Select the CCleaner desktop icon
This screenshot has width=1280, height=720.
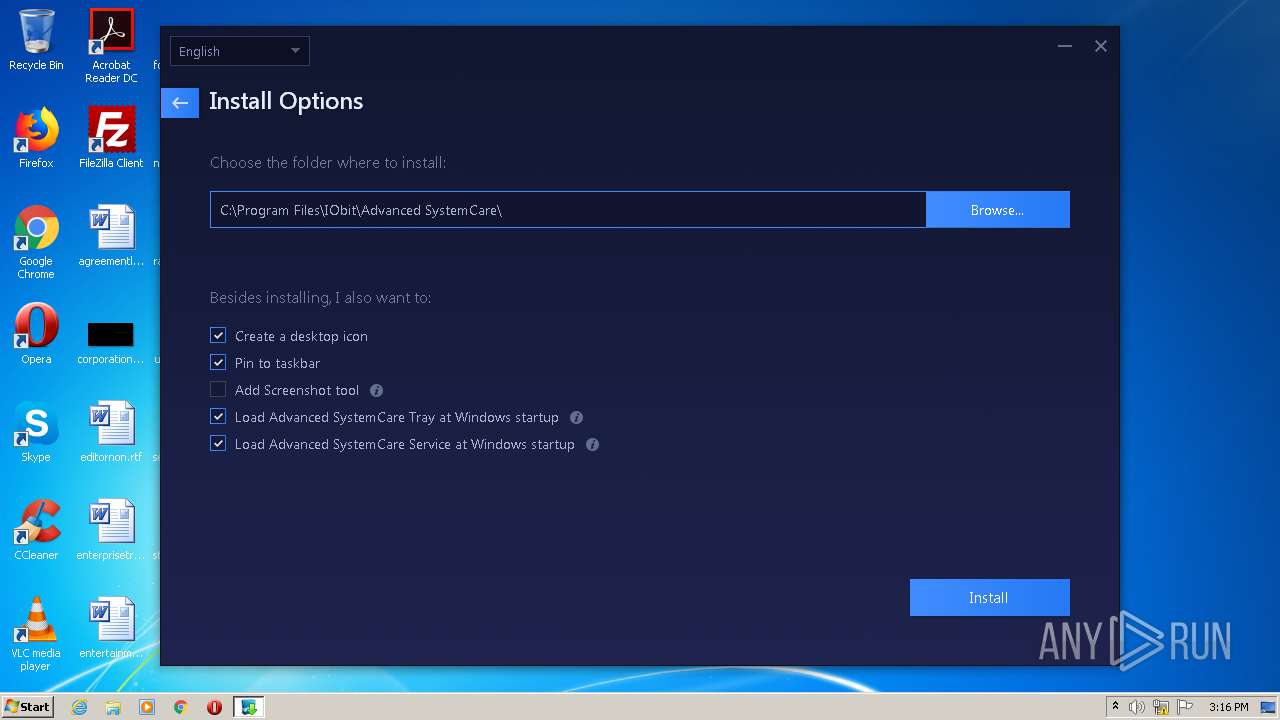click(36, 531)
